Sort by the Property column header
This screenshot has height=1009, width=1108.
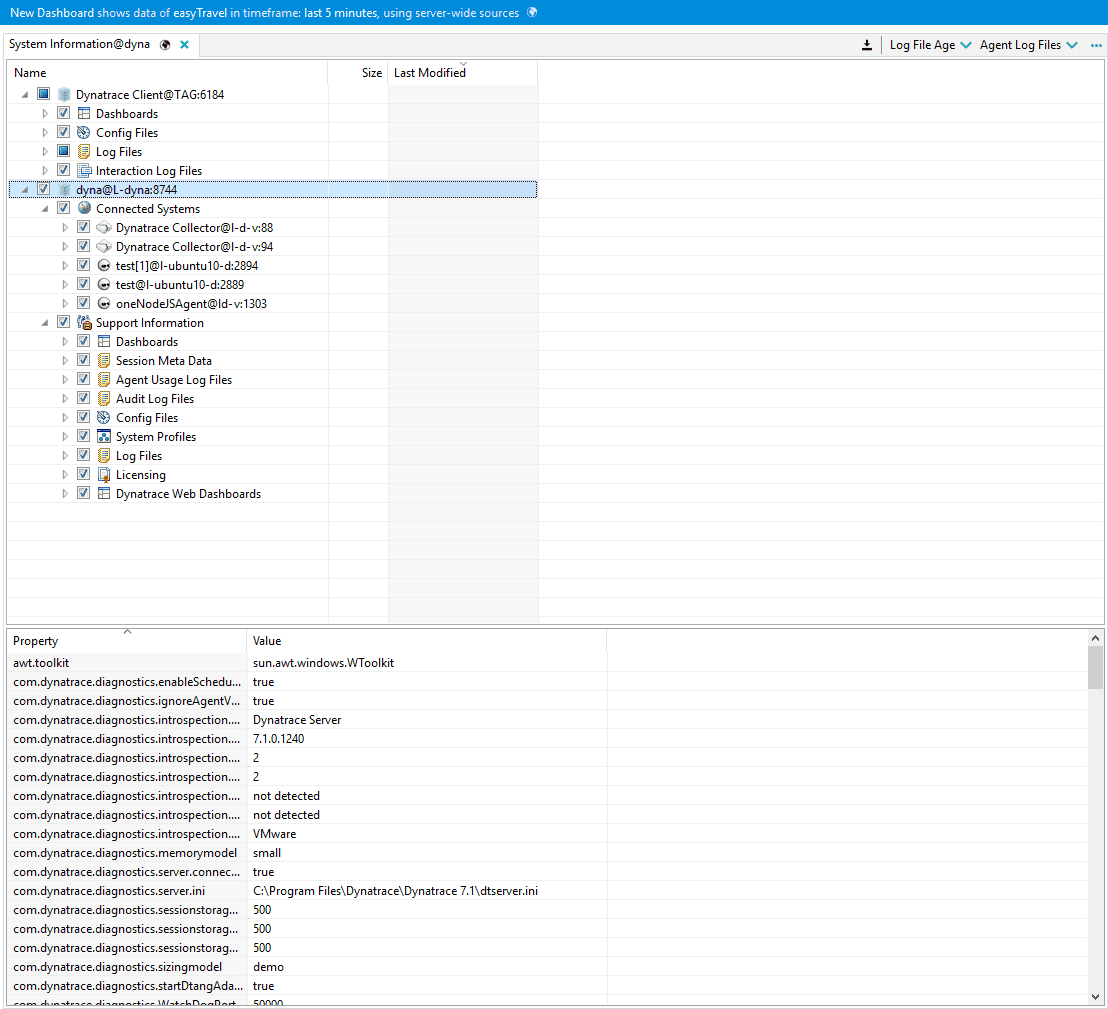coord(127,641)
